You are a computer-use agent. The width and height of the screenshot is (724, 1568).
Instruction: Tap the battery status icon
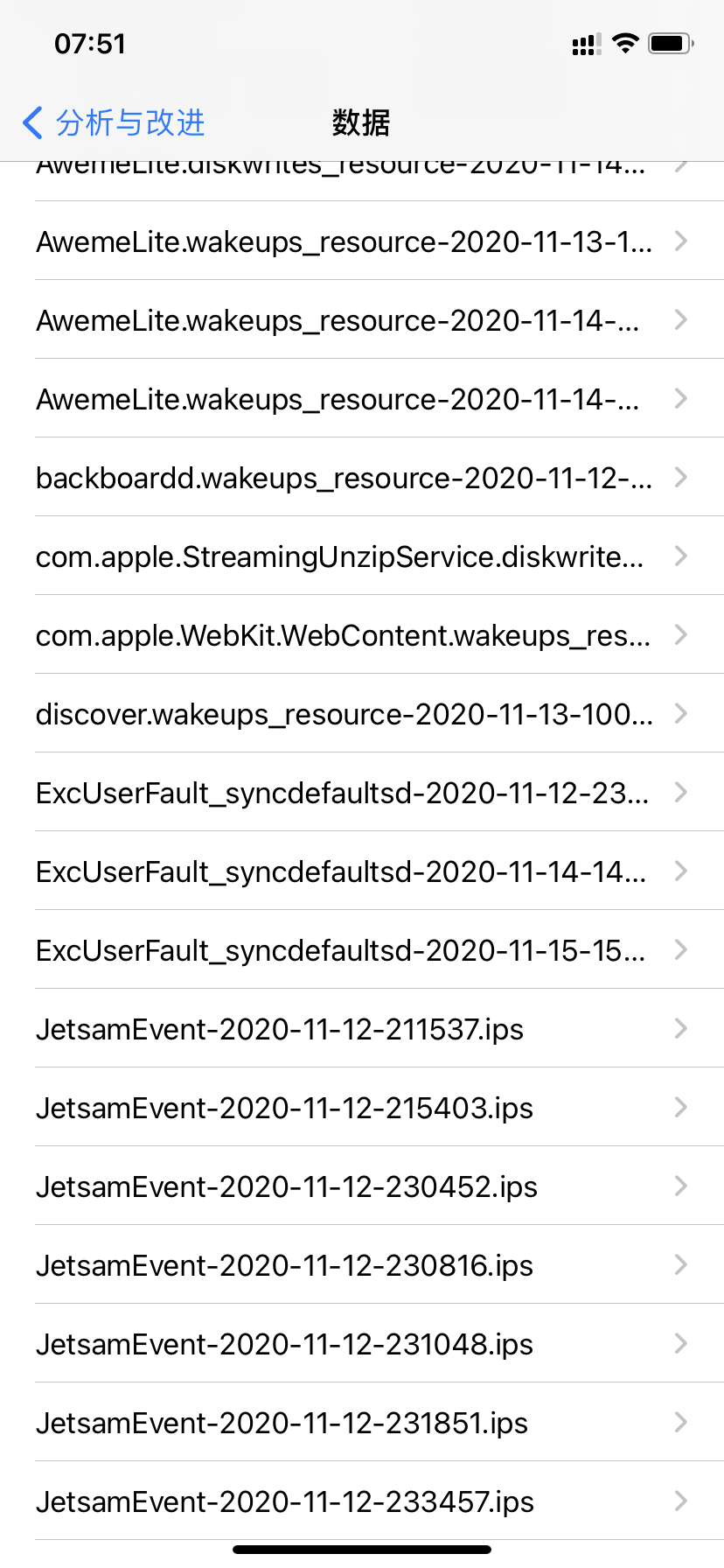pyautogui.click(x=670, y=44)
